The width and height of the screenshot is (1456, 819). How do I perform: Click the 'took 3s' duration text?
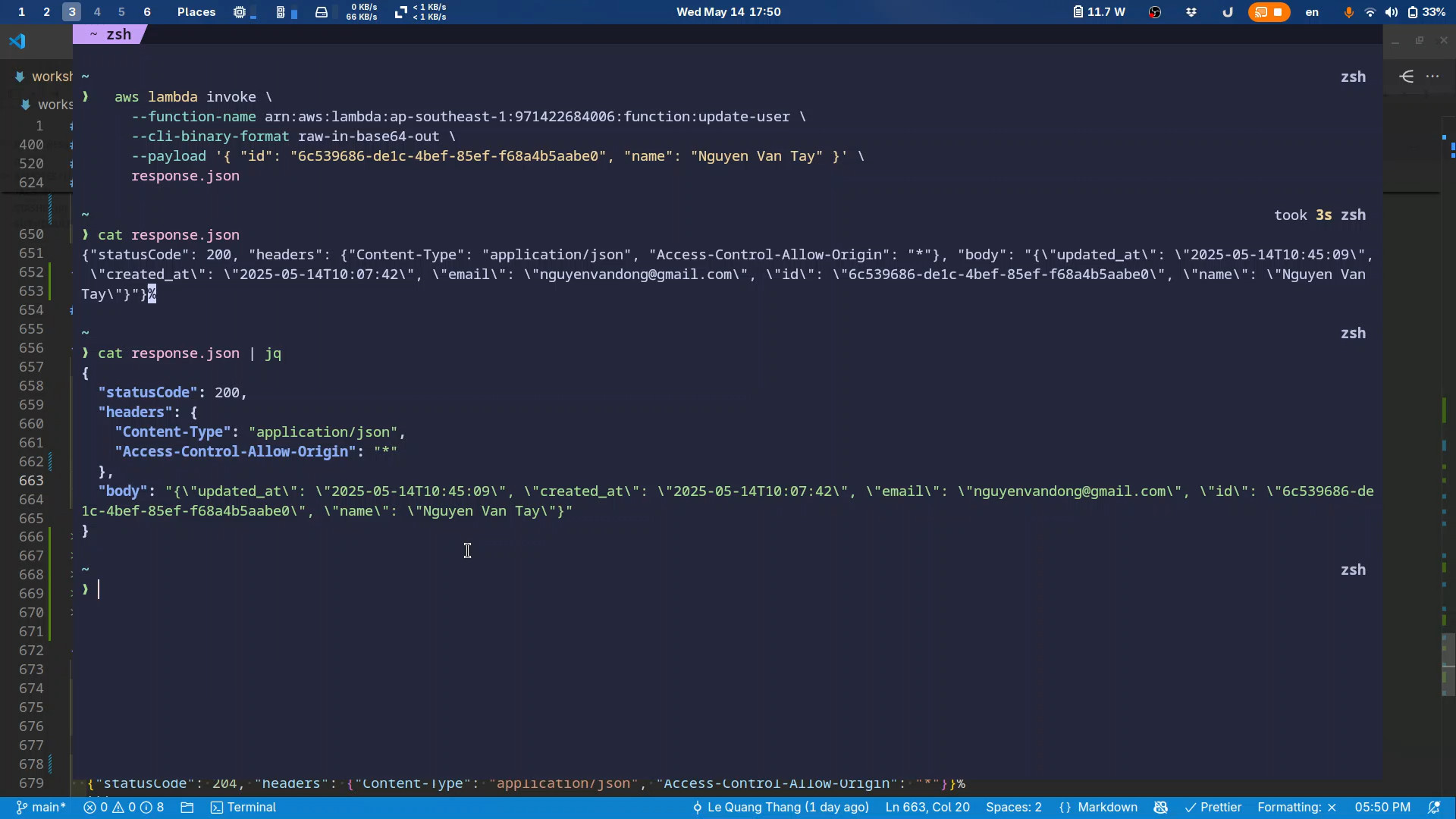1303,215
